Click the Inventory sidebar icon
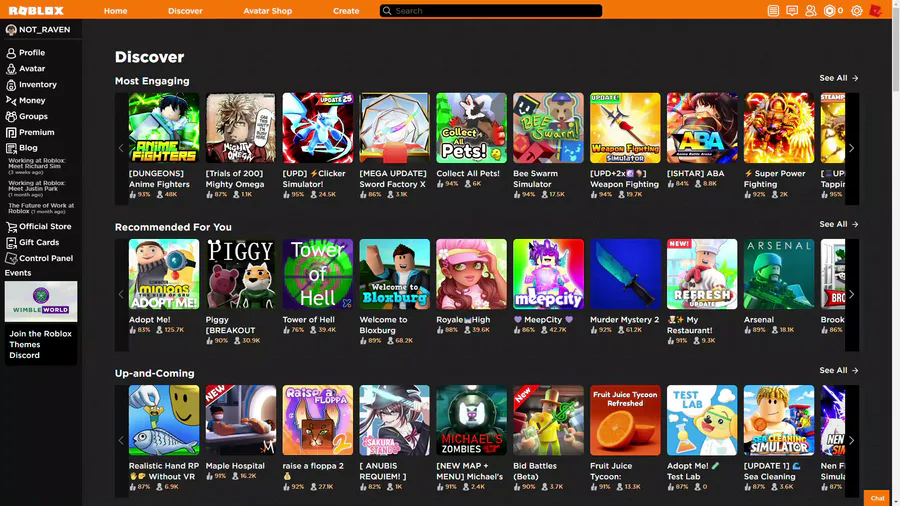 11,85
